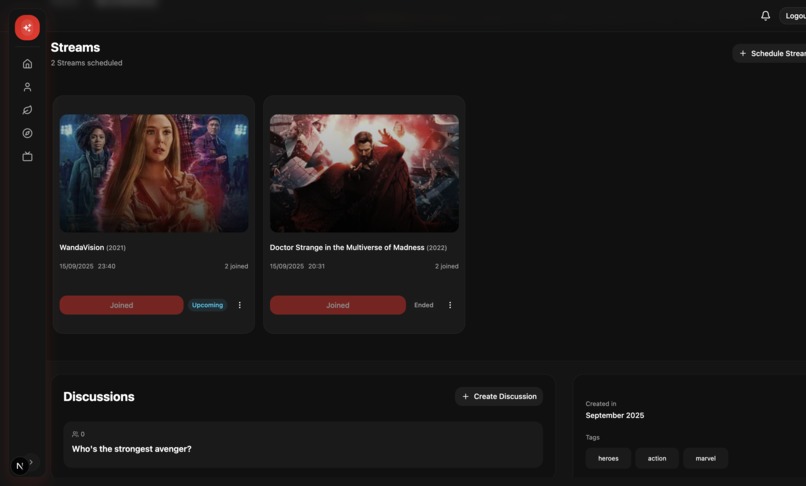
Task: Click the 15/09/2025 20:31 date text
Action: pos(297,266)
